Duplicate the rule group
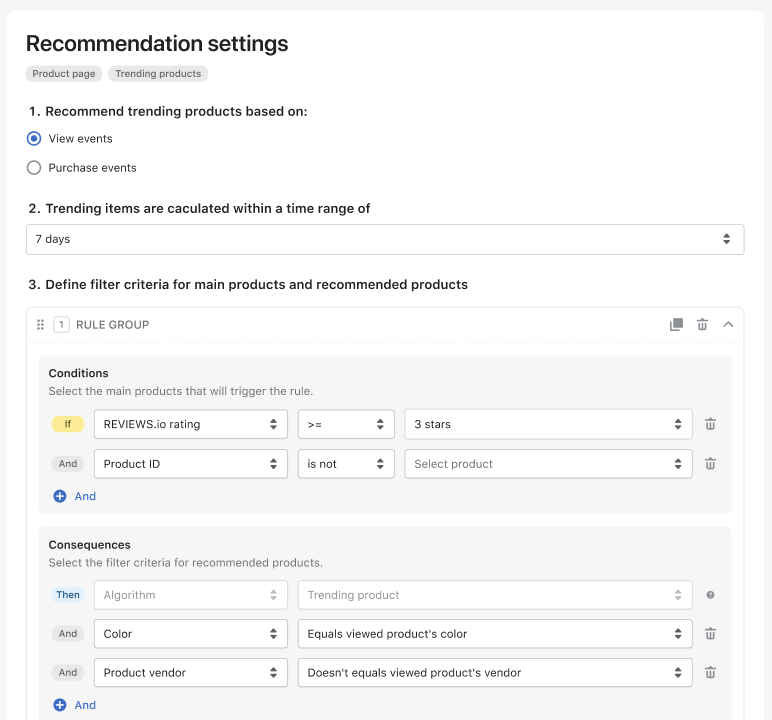The width and height of the screenshot is (772, 720). coord(676,325)
